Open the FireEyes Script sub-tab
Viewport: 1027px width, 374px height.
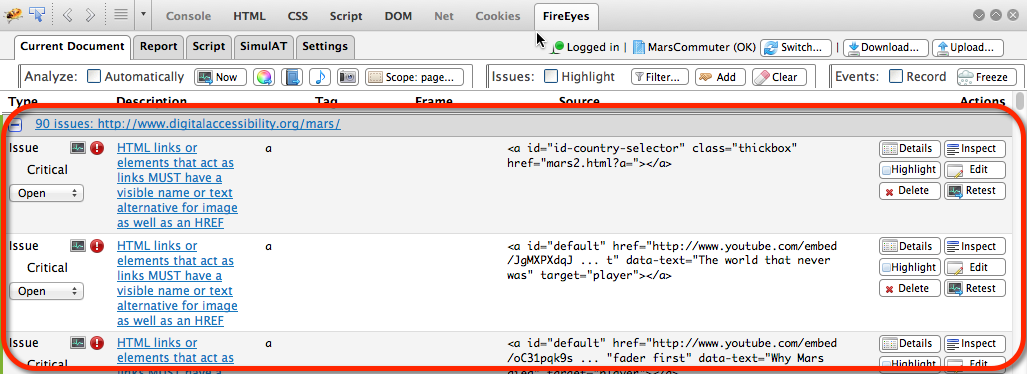(209, 47)
